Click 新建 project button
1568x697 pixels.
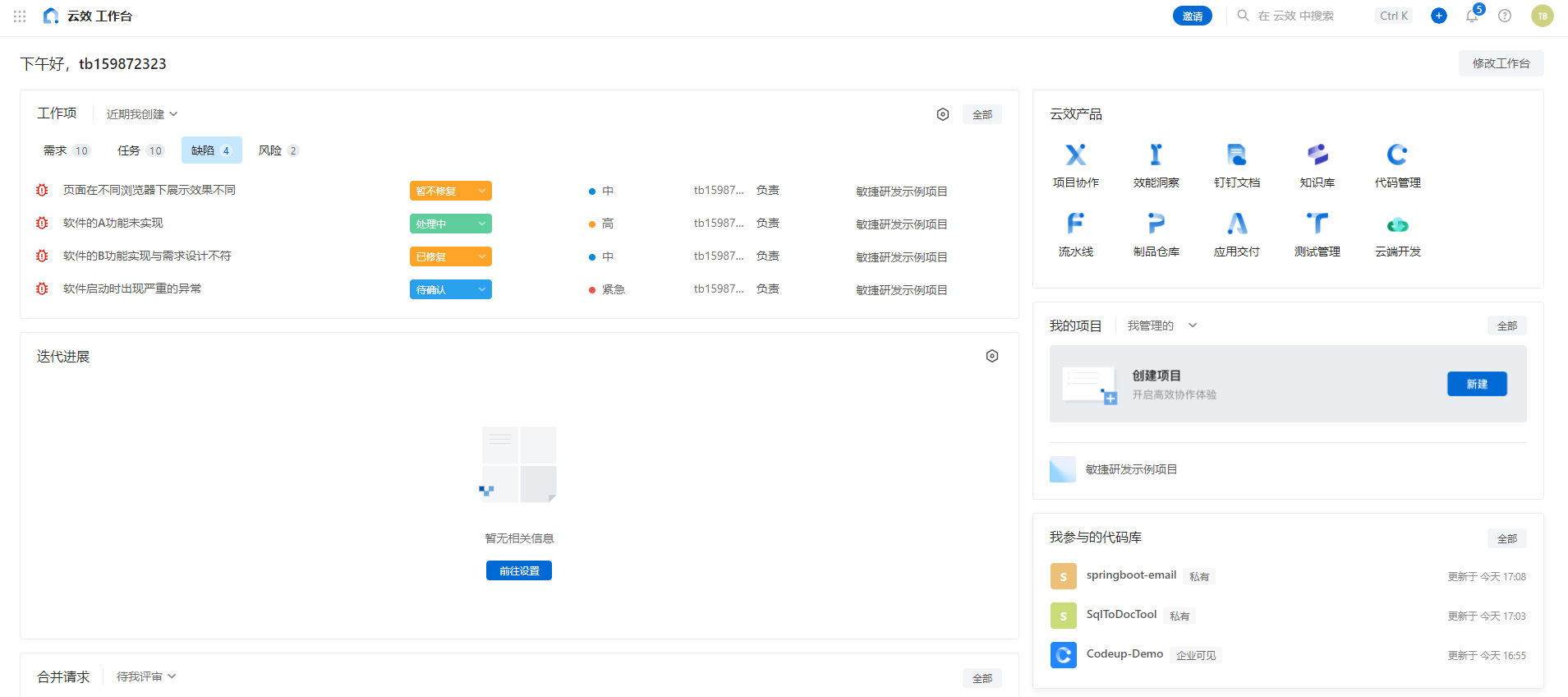(x=1477, y=384)
